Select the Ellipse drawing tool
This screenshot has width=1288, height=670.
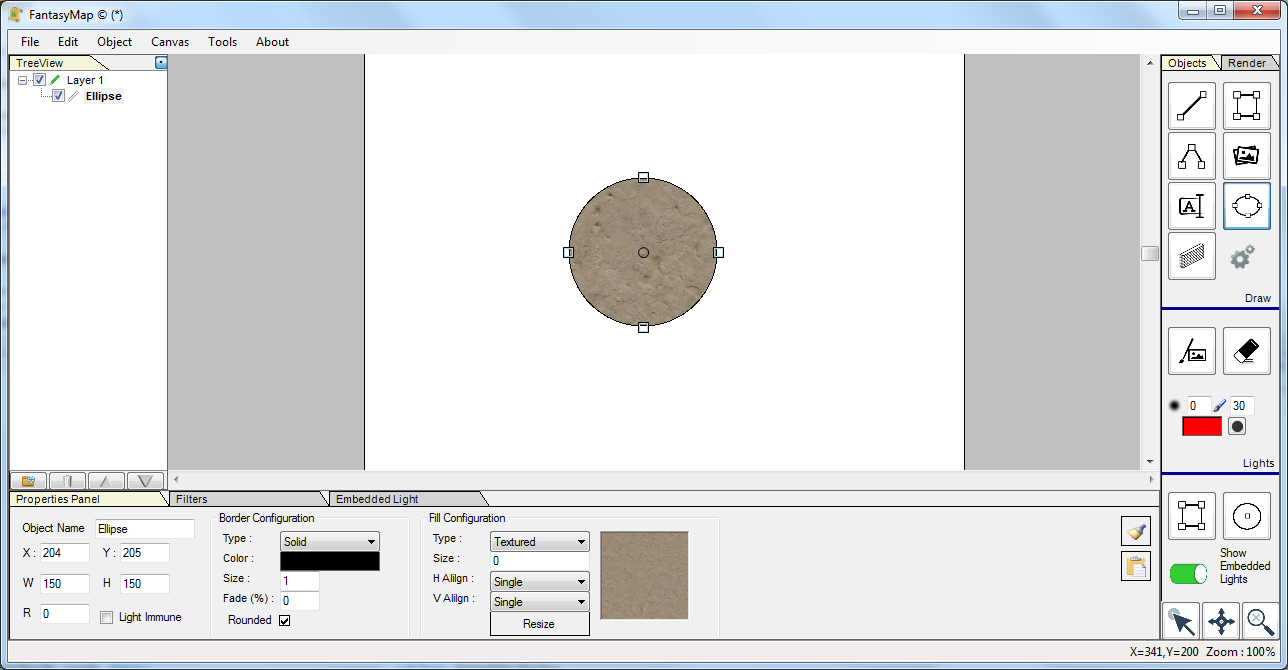1246,206
